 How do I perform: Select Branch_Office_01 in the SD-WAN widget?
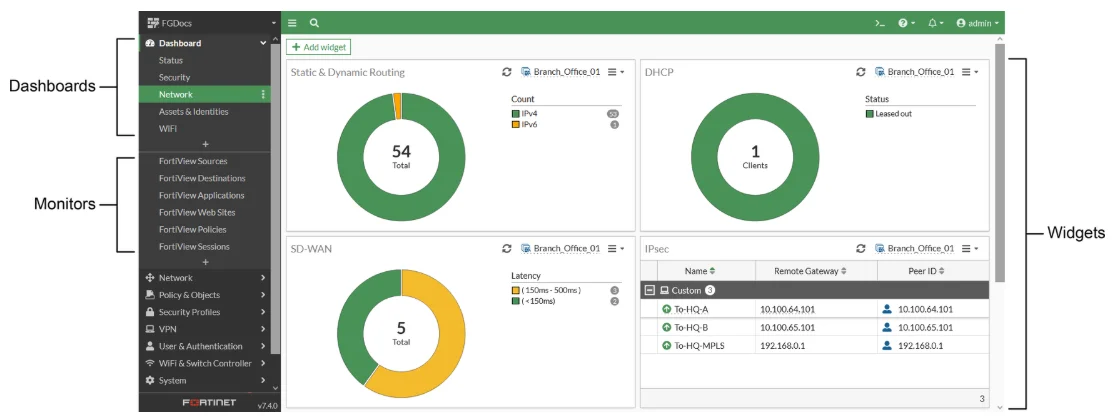(560, 248)
